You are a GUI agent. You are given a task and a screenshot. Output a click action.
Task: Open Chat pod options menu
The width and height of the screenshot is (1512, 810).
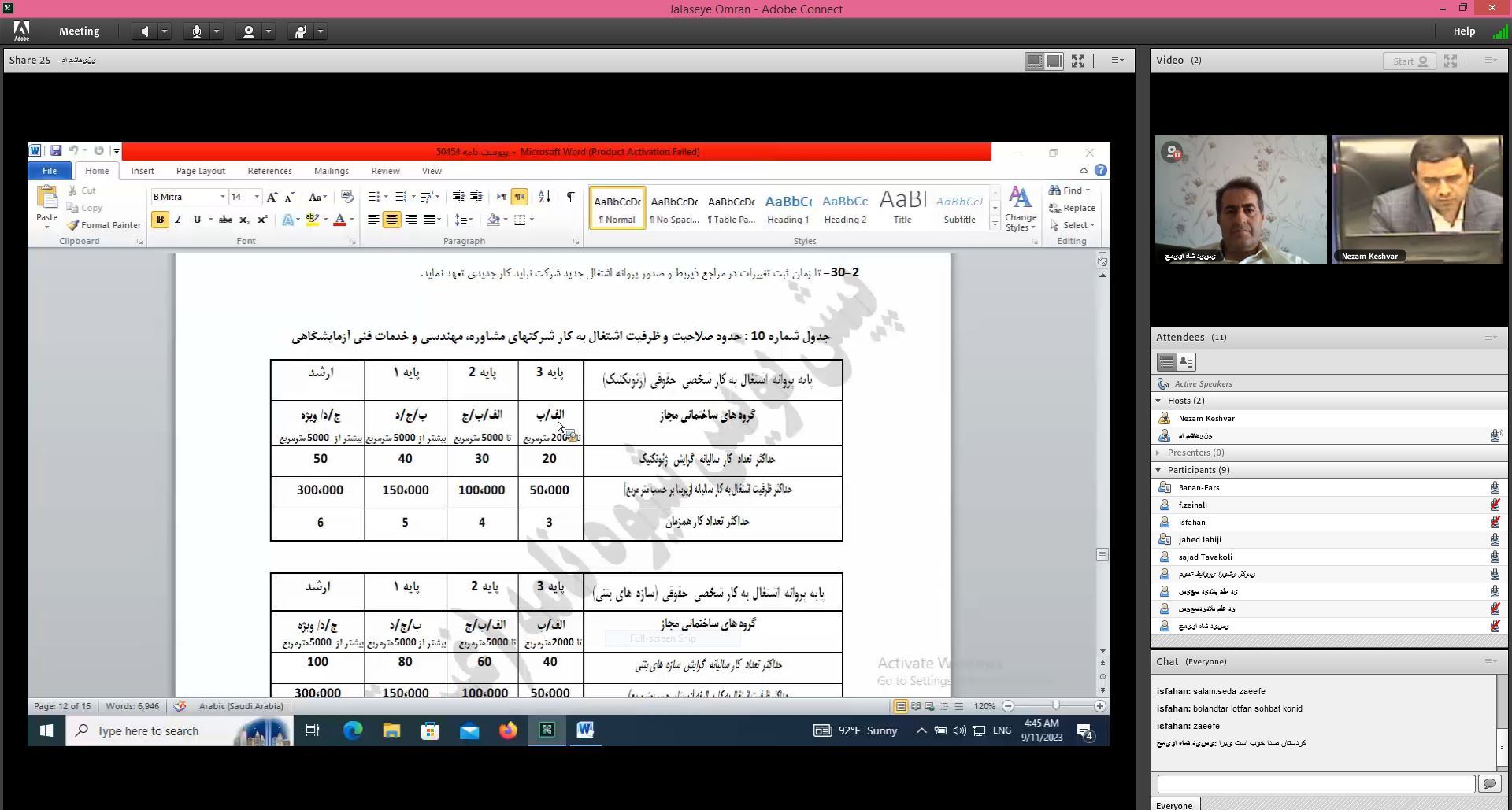[x=1491, y=662]
